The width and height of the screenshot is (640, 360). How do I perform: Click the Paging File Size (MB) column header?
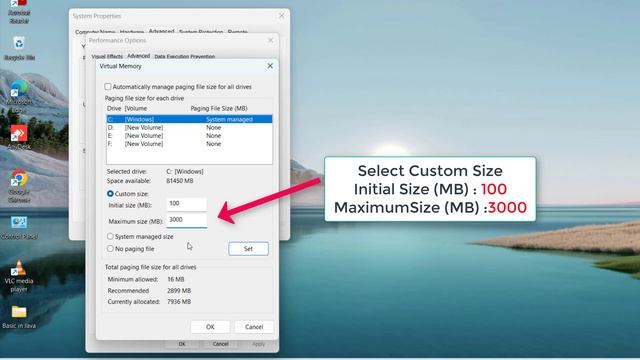pyautogui.click(x=219, y=108)
